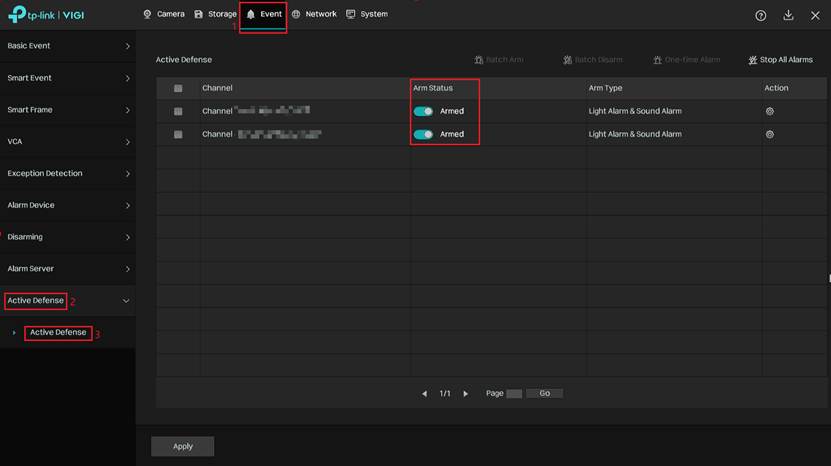Expand the Smart Event menu
Screen dimensions: 831x466
[x=68, y=78]
